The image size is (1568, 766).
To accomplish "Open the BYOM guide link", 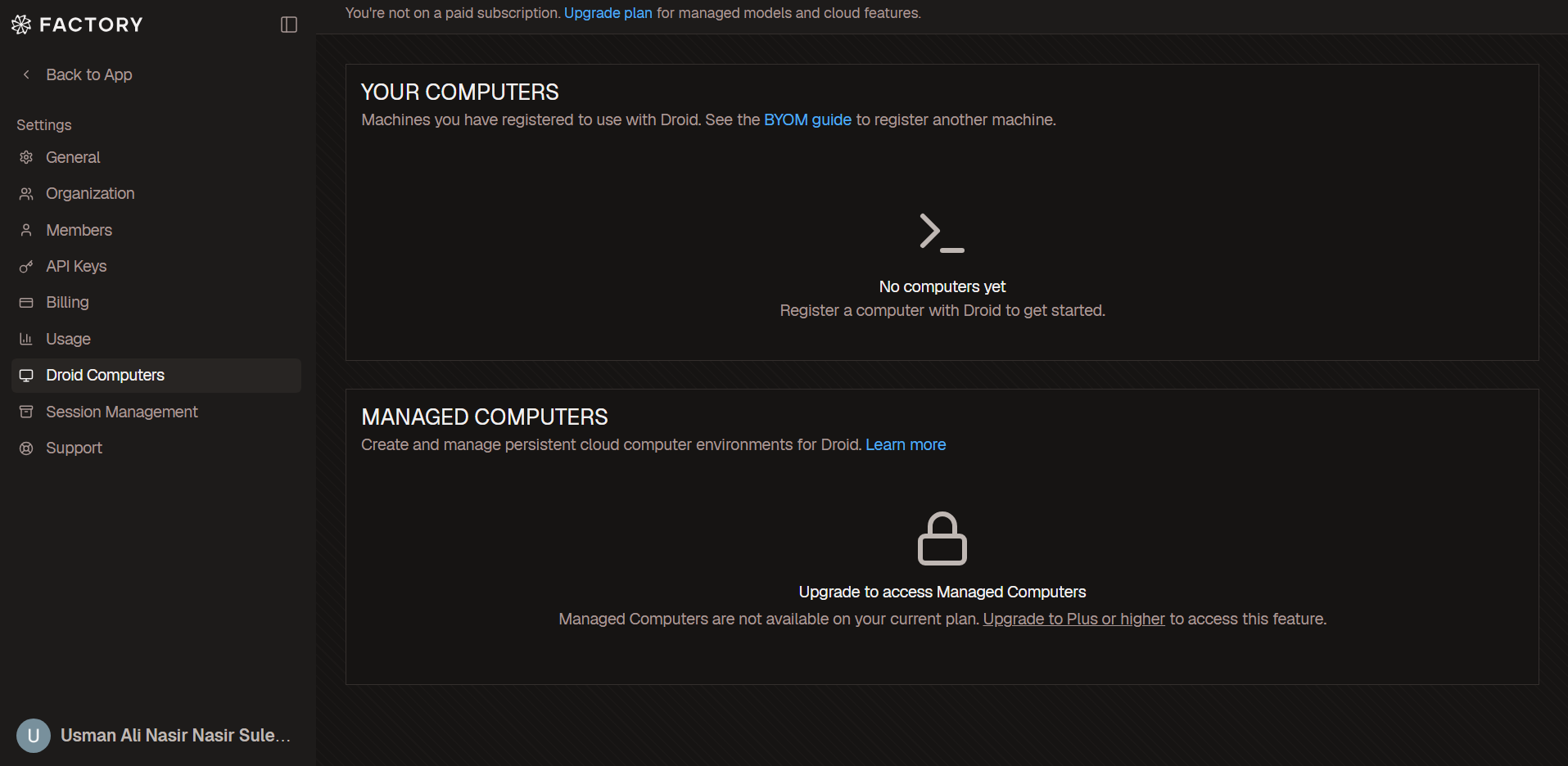I will pos(807,119).
